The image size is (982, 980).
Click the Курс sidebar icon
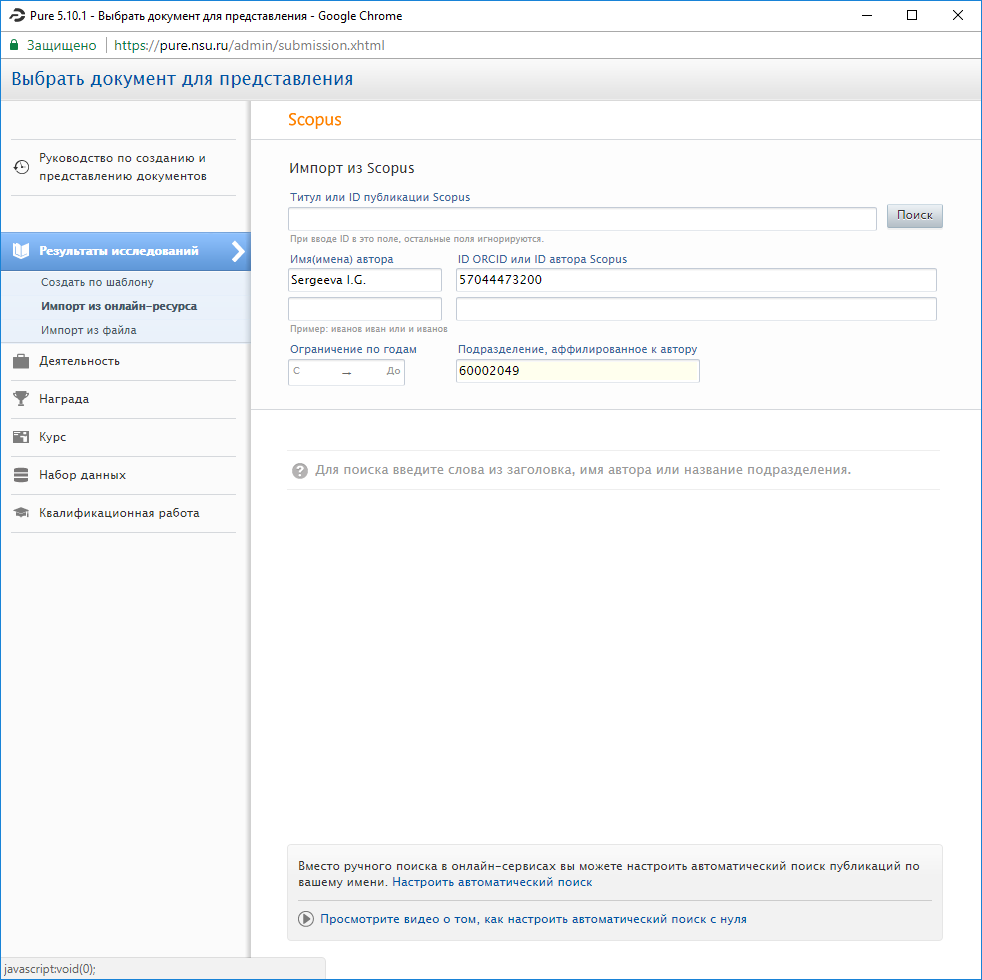click(x=21, y=437)
